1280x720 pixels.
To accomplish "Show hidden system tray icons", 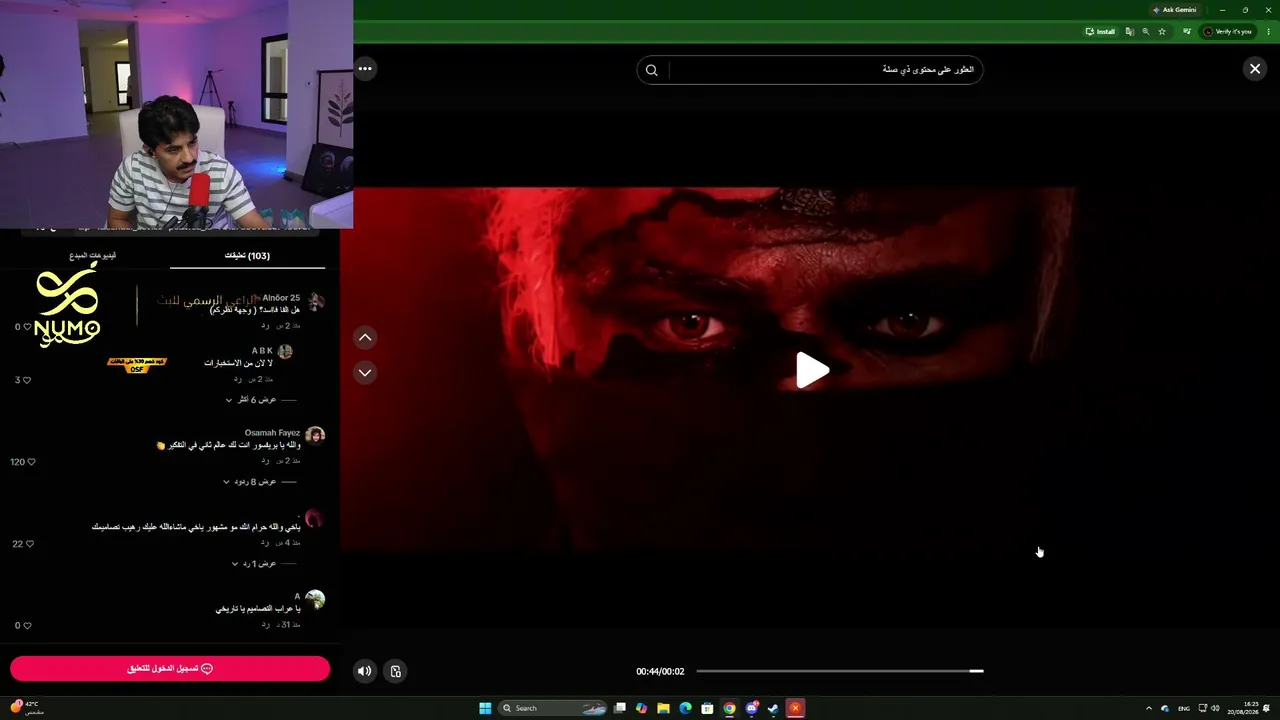I will pyautogui.click(x=1148, y=708).
